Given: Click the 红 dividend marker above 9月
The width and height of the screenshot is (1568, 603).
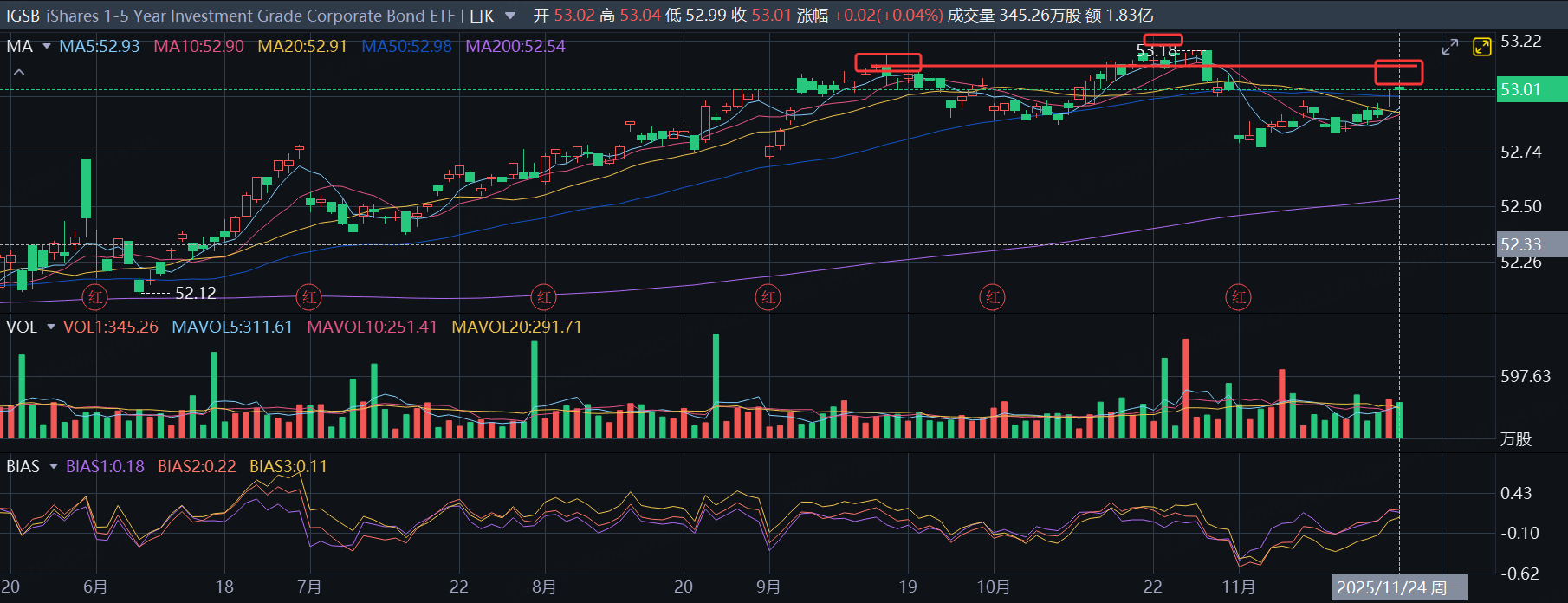Looking at the screenshot, I should pyautogui.click(x=768, y=297).
